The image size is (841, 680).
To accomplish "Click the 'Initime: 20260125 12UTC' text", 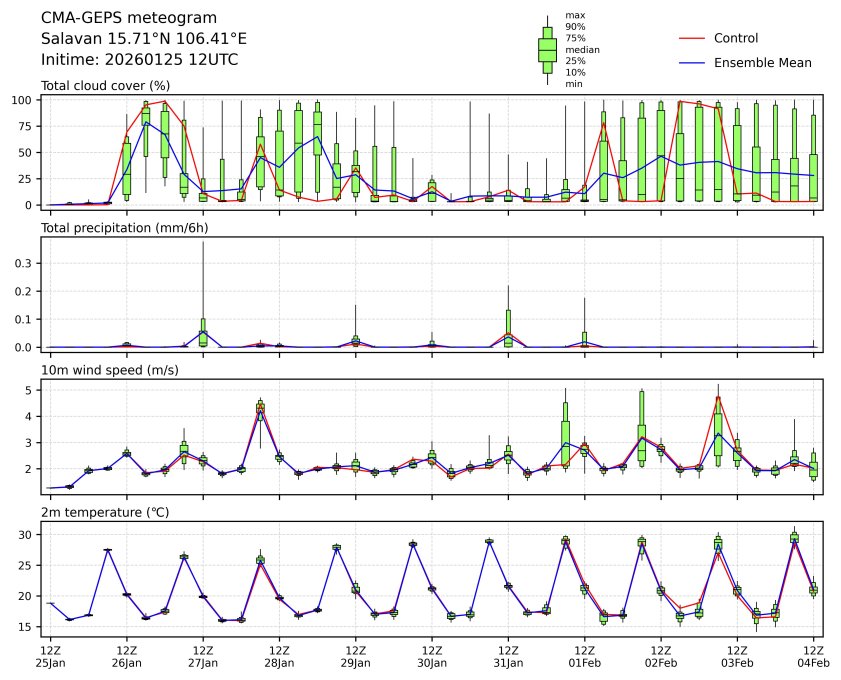I will tap(139, 59).
